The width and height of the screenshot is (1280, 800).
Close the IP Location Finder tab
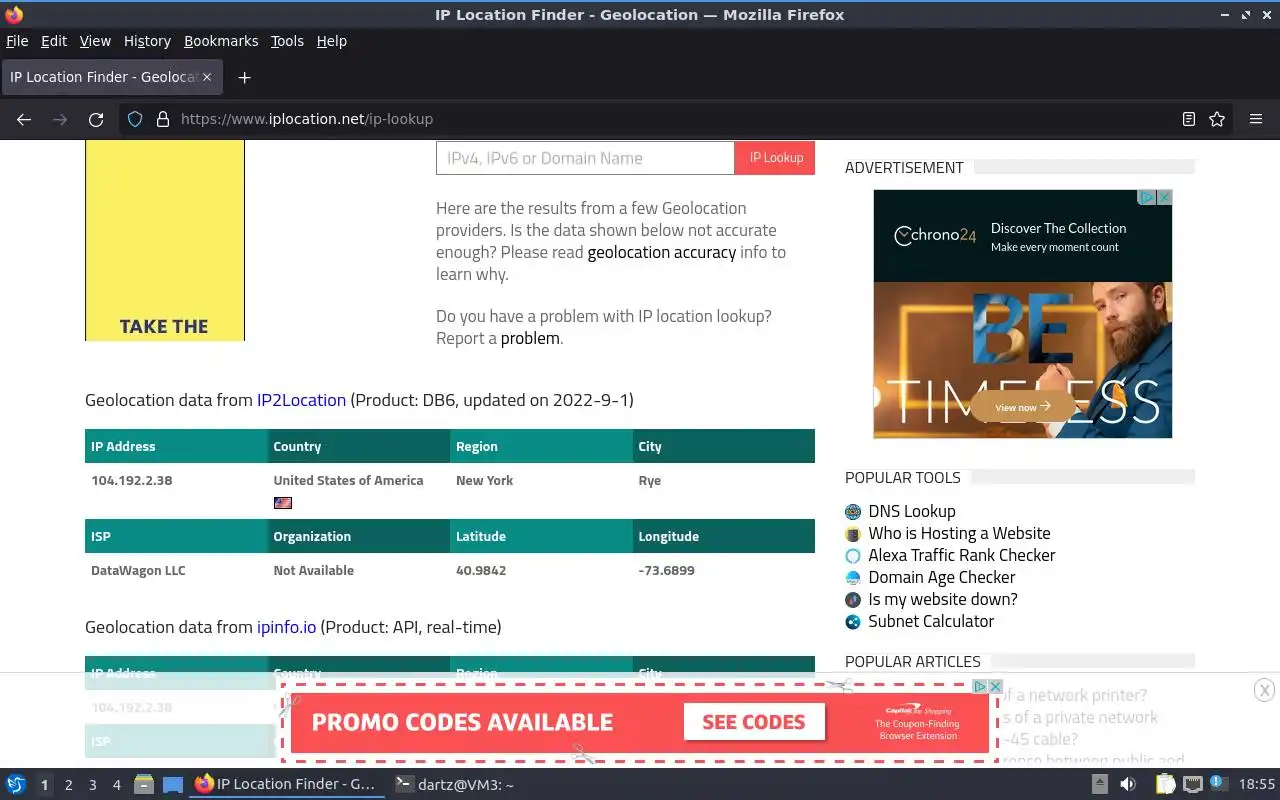pos(208,77)
